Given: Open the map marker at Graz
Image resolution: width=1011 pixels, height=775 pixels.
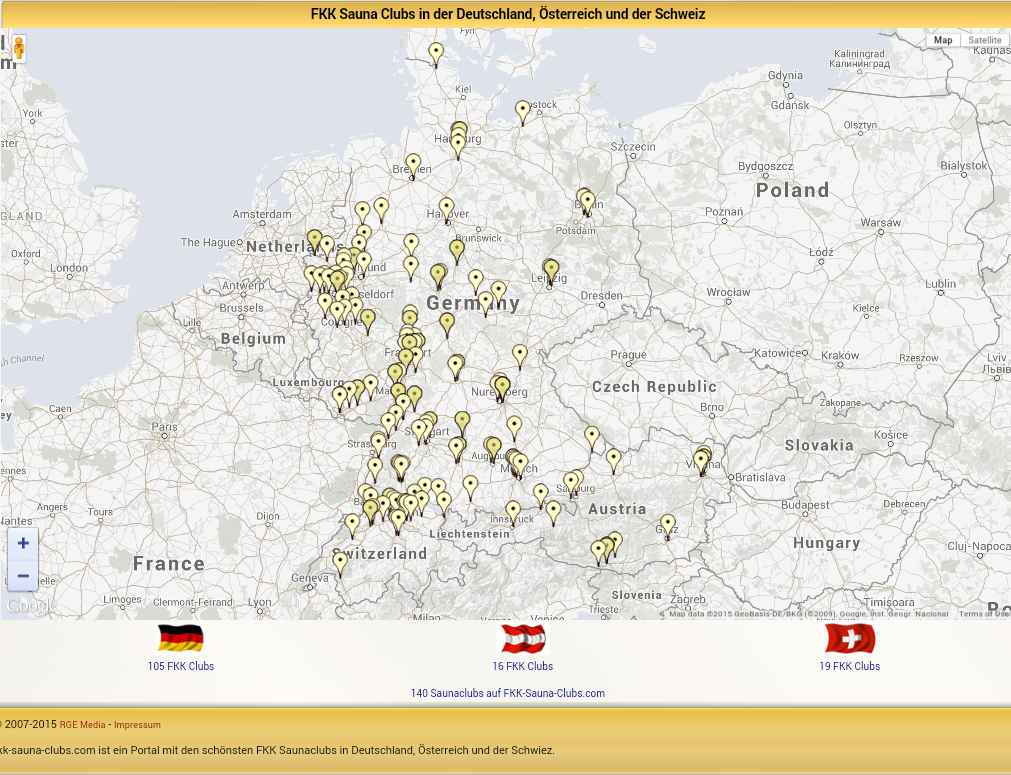Looking at the screenshot, I should click(x=668, y=524).
